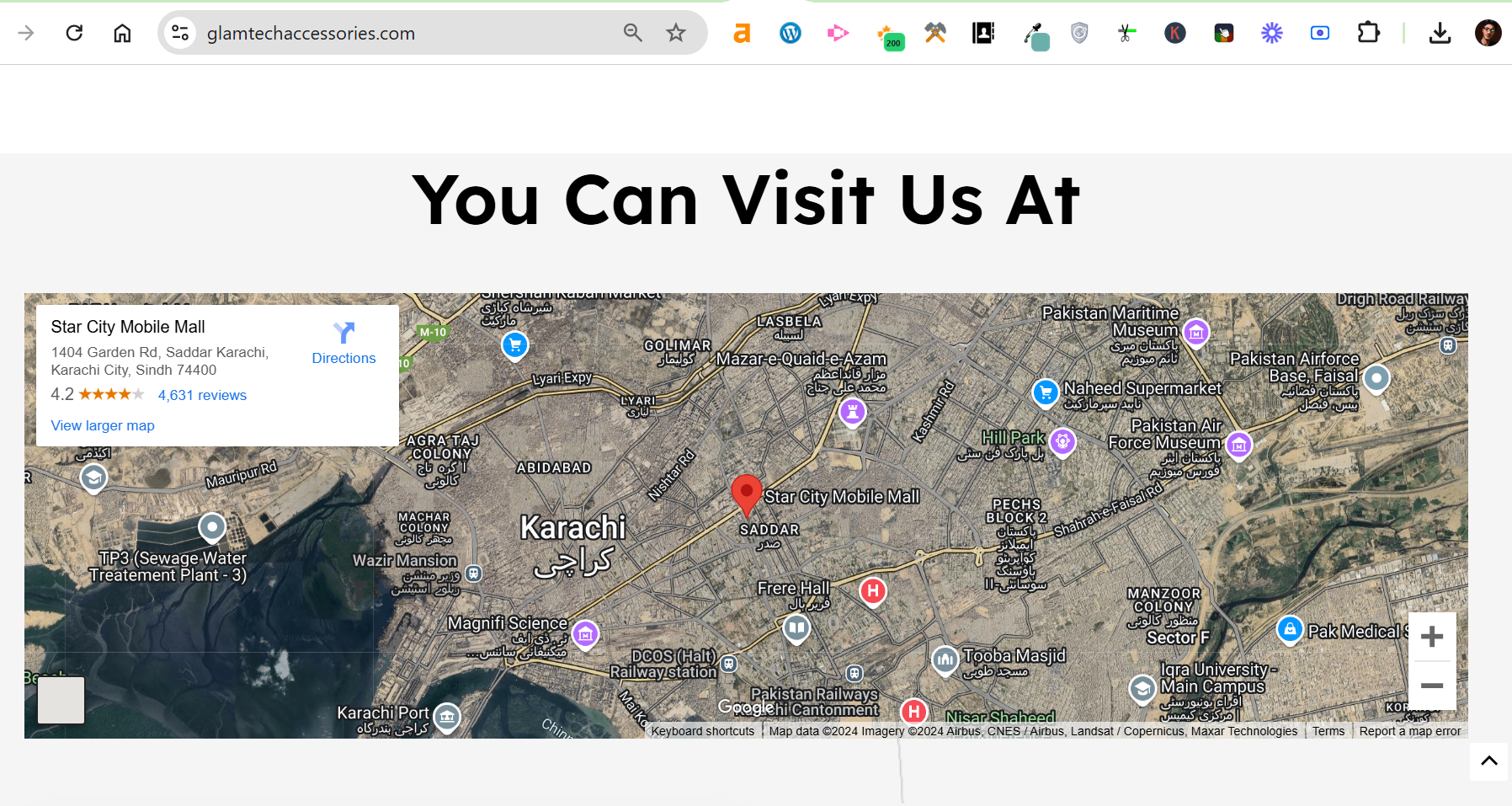
Task: Open the orange 'a' extension
Action: point(742,33)
